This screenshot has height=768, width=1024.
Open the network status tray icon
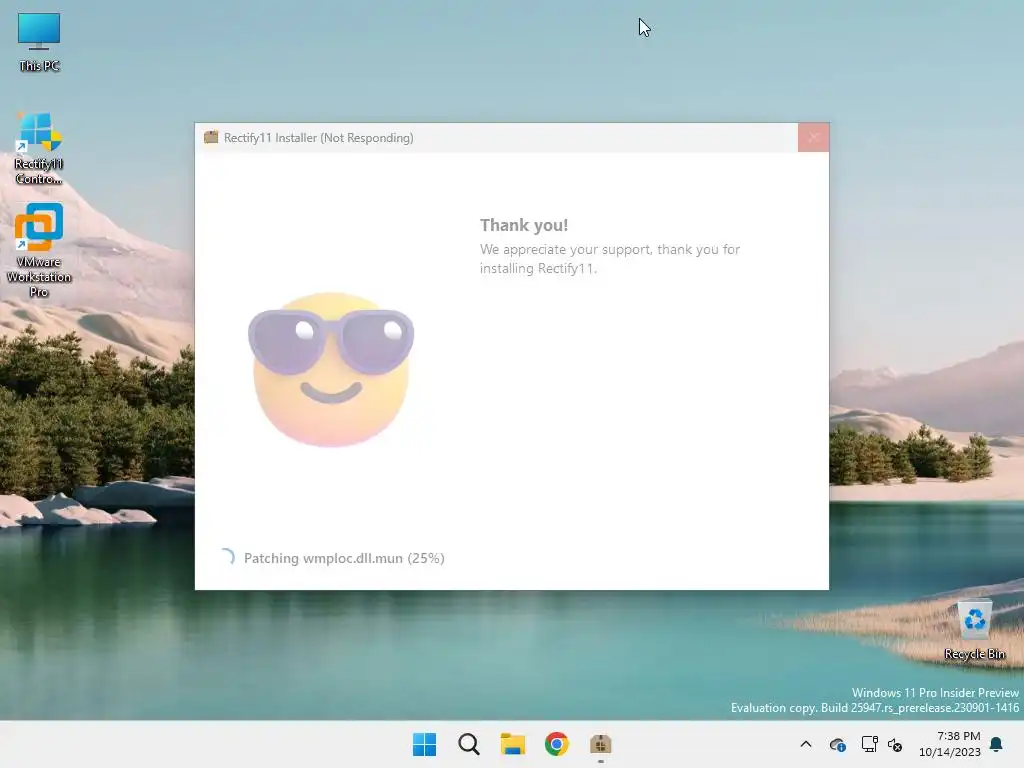[869, 744]
